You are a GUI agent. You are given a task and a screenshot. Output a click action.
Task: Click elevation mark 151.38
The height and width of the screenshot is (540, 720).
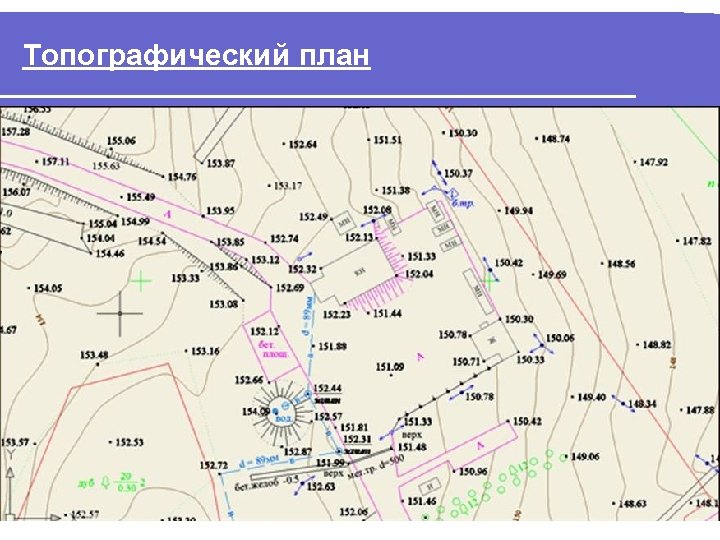395,190
